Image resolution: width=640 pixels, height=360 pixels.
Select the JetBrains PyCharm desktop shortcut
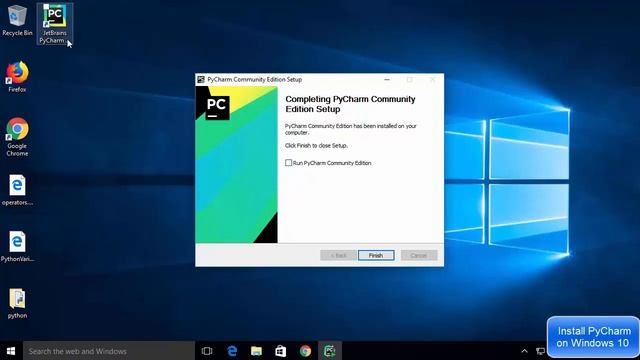(55, 24)
